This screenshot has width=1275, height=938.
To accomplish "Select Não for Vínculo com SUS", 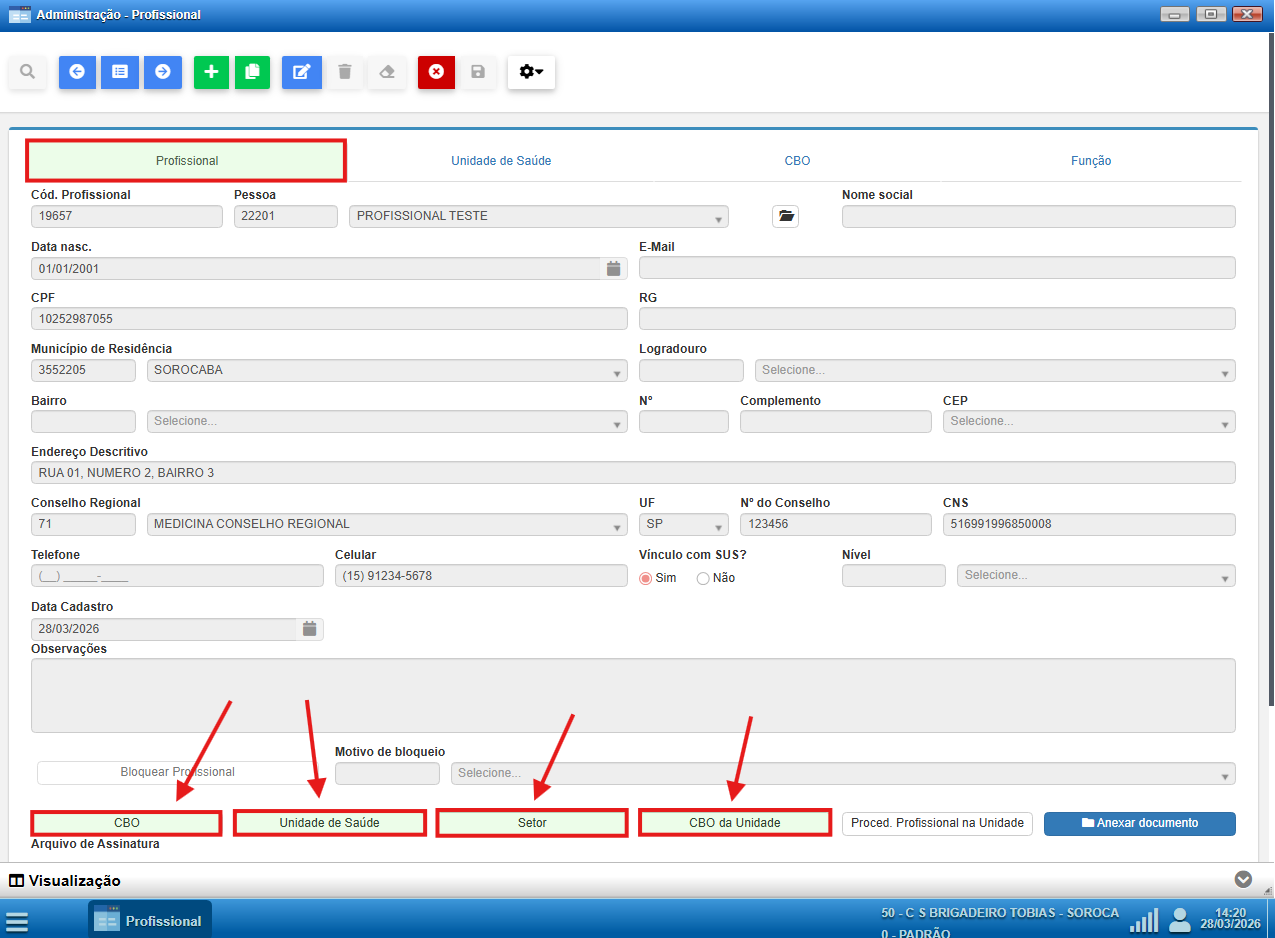I will point(703,578).
